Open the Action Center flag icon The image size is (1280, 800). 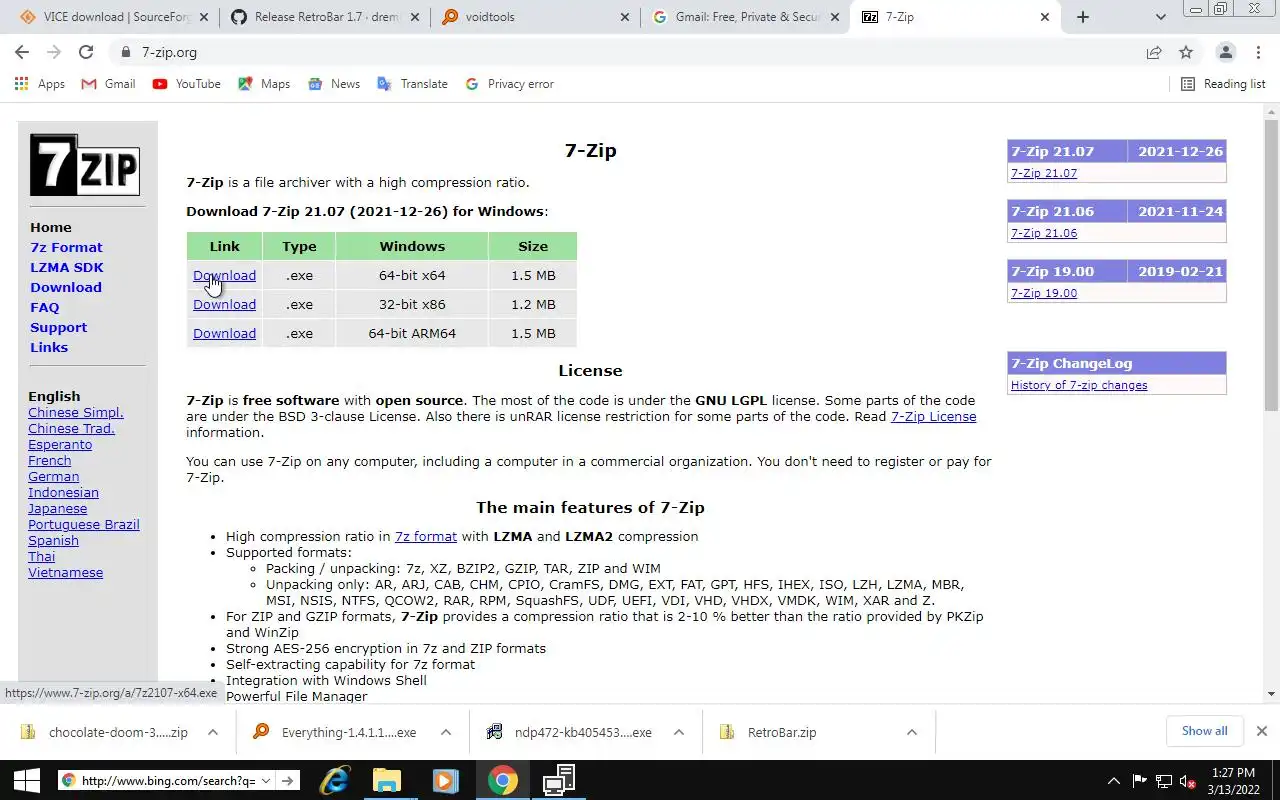click(x=1139, y=781)
